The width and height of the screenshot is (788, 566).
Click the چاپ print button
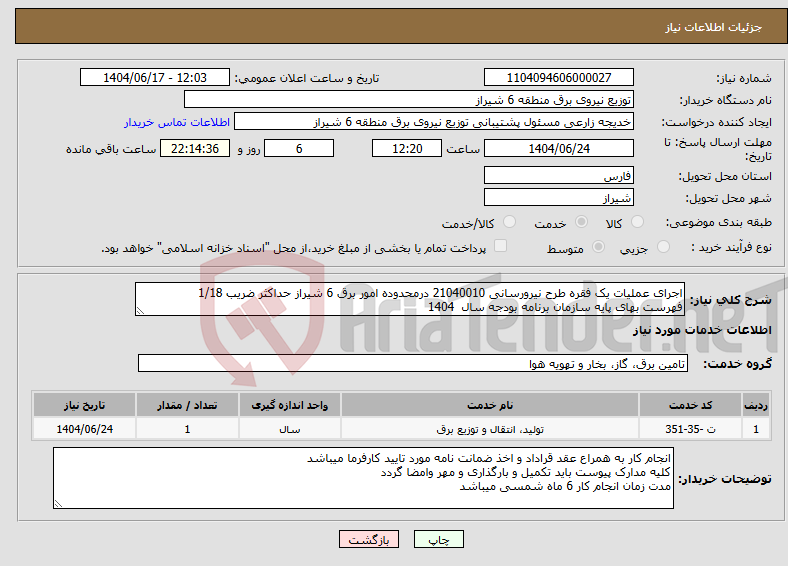tap(439, 539)
